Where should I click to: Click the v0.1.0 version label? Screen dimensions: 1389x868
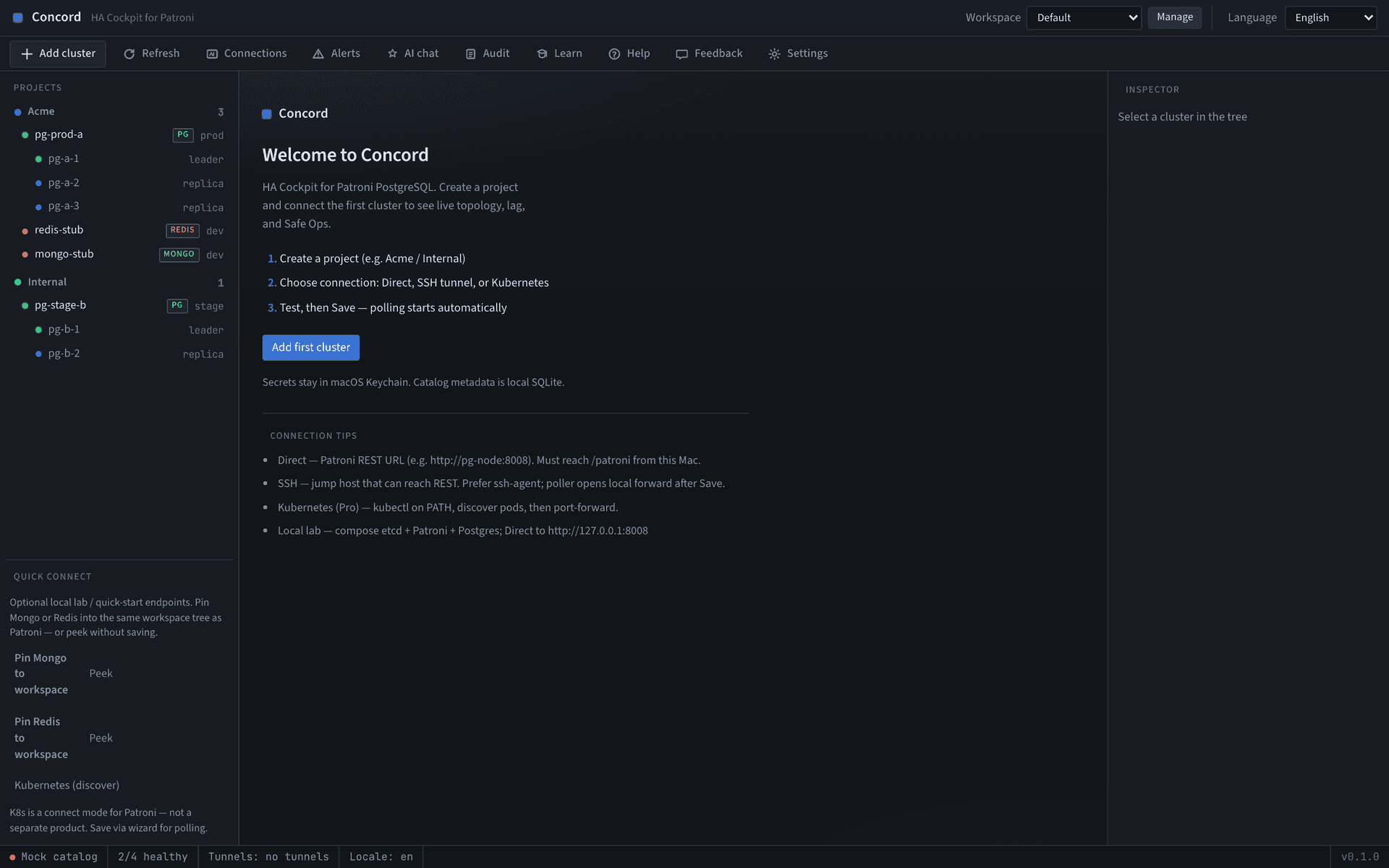(x=1360, y=857)
